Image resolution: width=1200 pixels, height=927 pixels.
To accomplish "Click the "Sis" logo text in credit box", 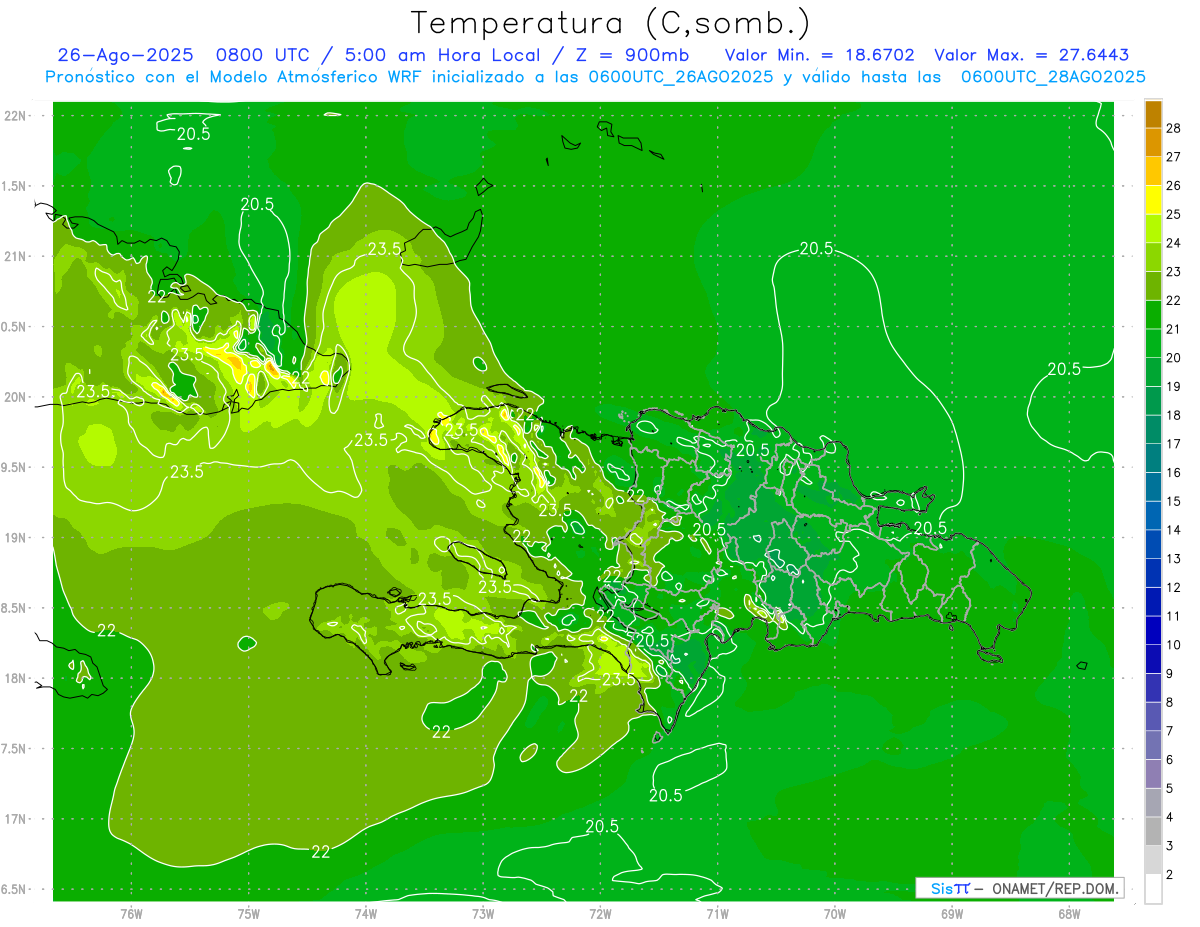I will click(x=942, y=888).
